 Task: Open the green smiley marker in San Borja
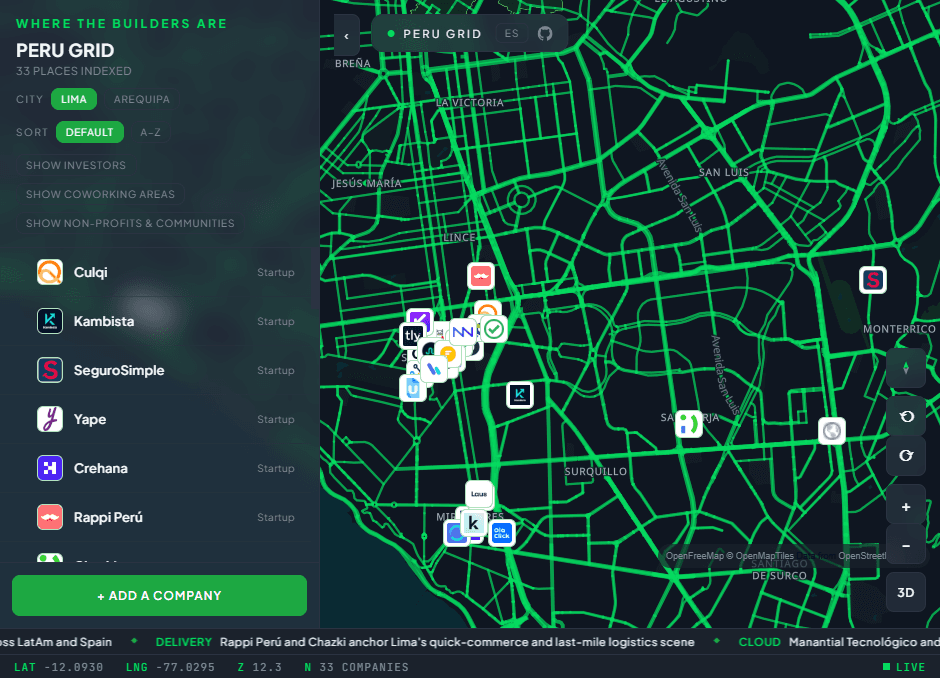[x=689, y=424]
